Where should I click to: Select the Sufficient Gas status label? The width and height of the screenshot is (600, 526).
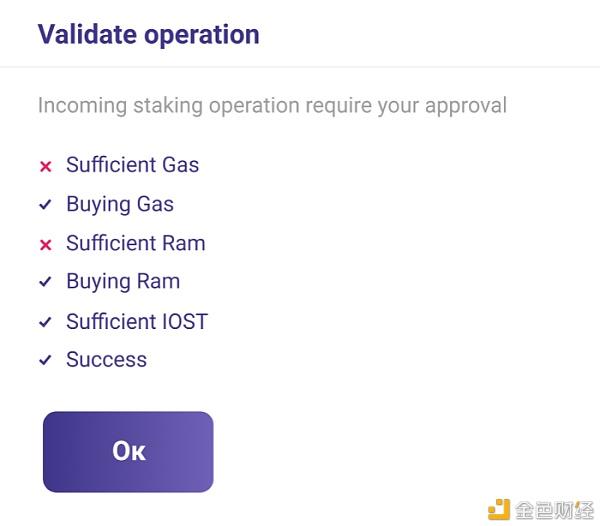[132, 165]
